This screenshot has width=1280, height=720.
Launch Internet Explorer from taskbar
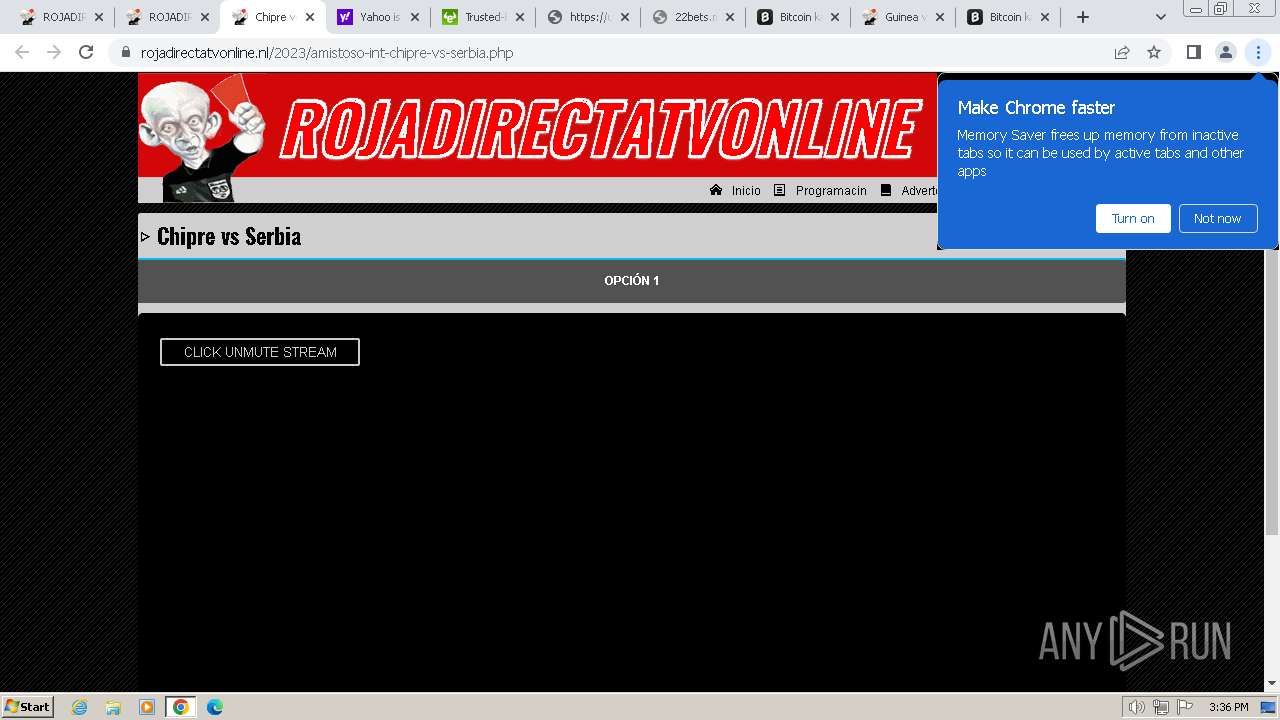[80, 707]
